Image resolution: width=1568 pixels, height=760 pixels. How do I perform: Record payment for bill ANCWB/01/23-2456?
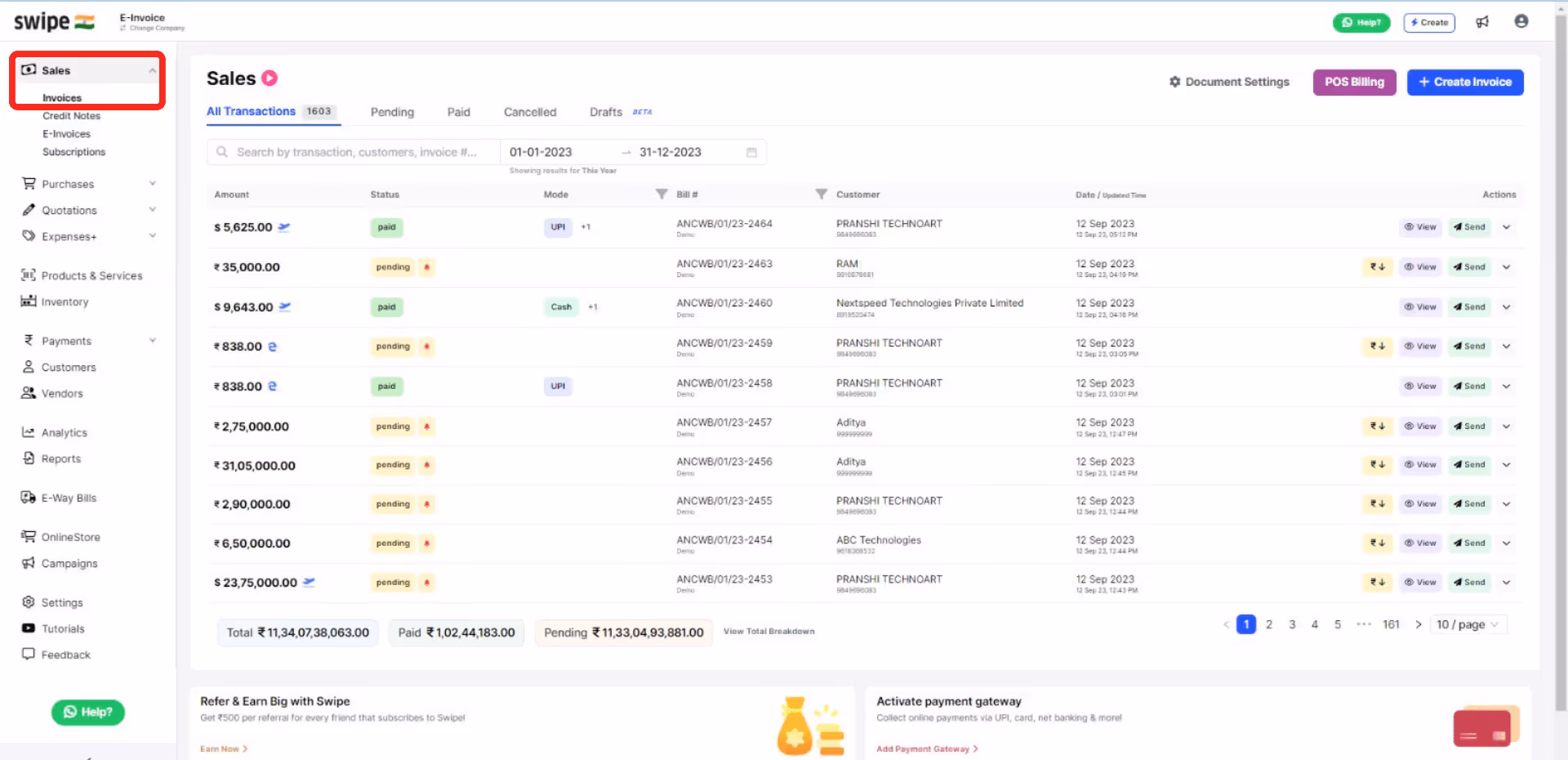coord(1378,465)
